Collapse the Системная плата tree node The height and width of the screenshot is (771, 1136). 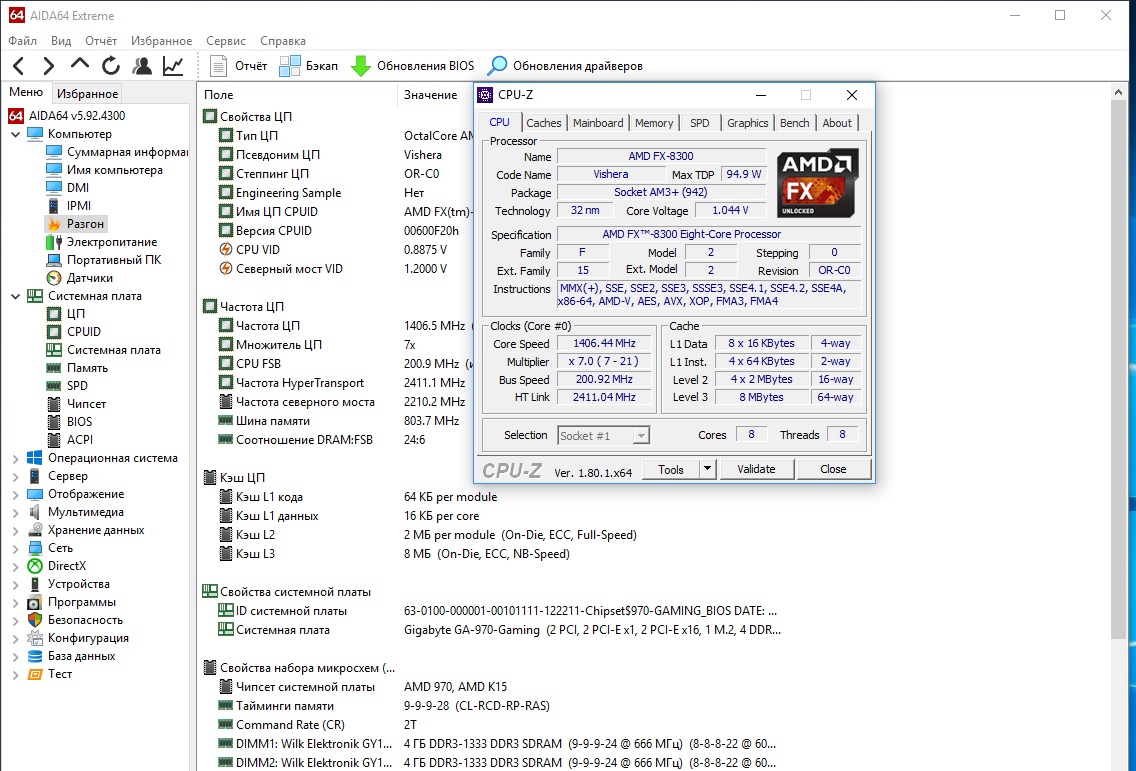tap(15, 296)
